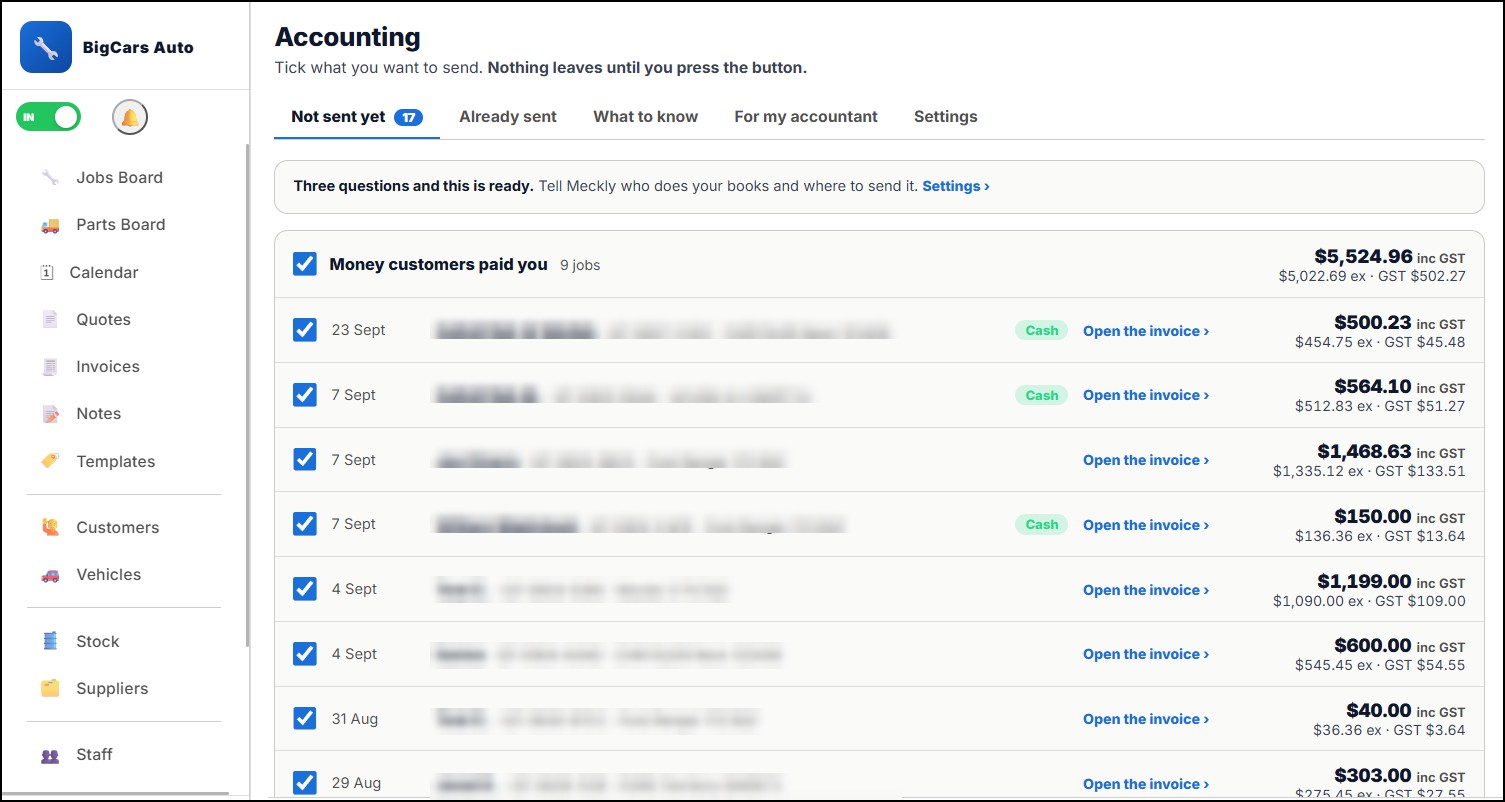
Task: Untick the 23 Sept $500.23 job checkbox
Action: [x=305, y=330]
